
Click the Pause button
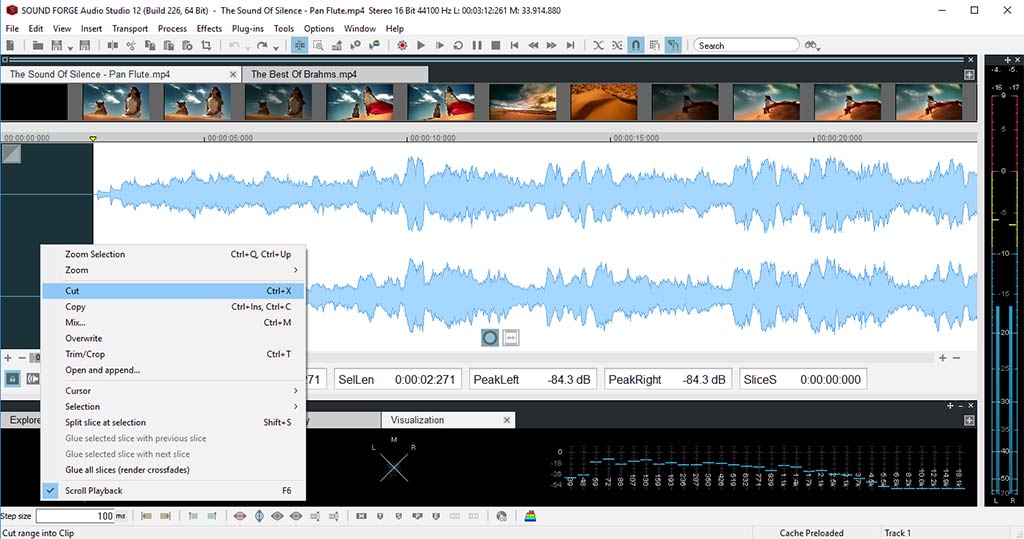click(x=477, y=45)
